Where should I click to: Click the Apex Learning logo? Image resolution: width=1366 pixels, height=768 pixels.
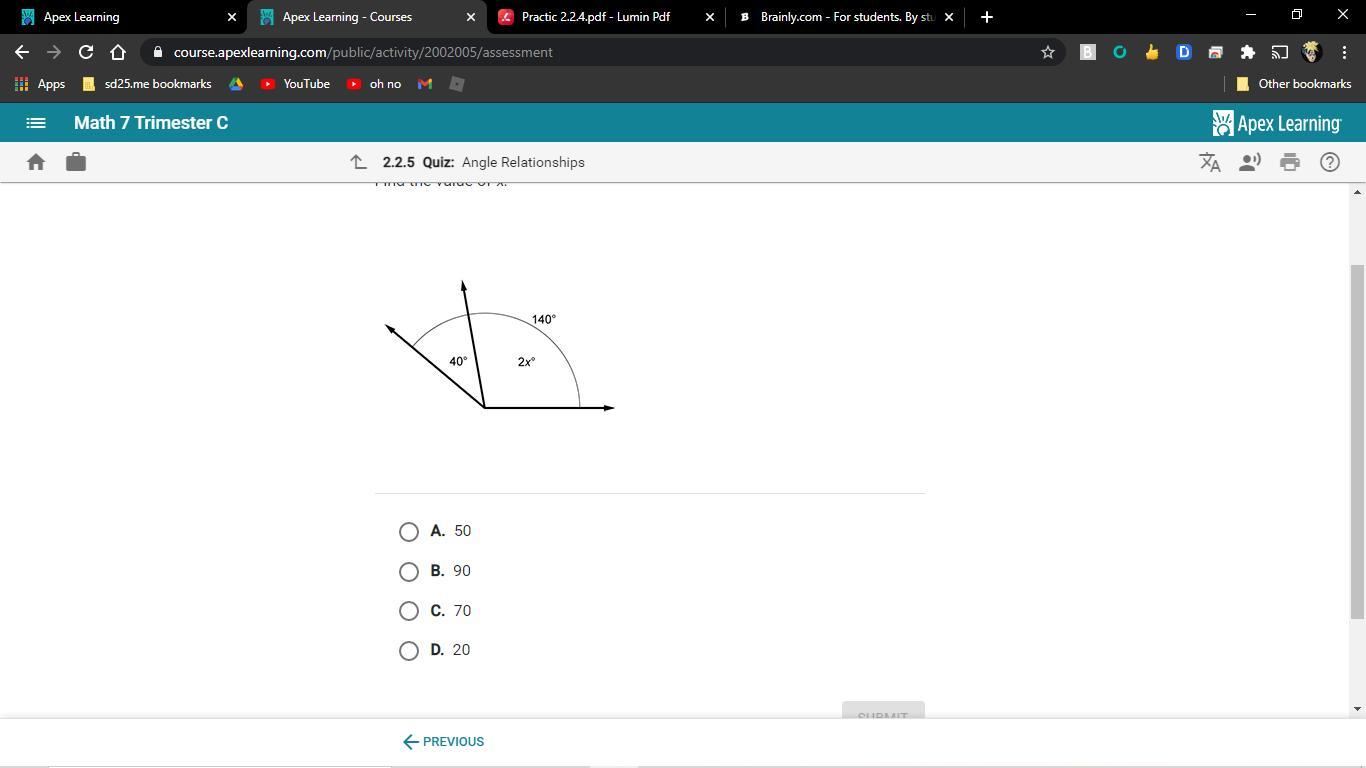1277,123
